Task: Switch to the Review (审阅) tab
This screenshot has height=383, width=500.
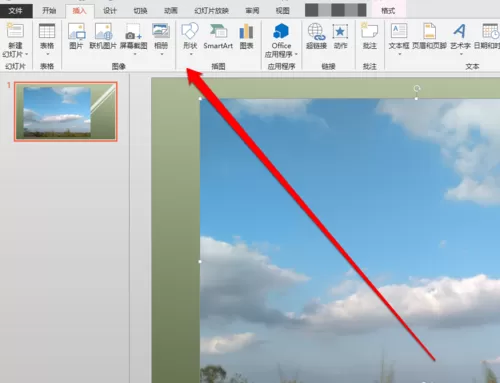Action: coord(252,11)
